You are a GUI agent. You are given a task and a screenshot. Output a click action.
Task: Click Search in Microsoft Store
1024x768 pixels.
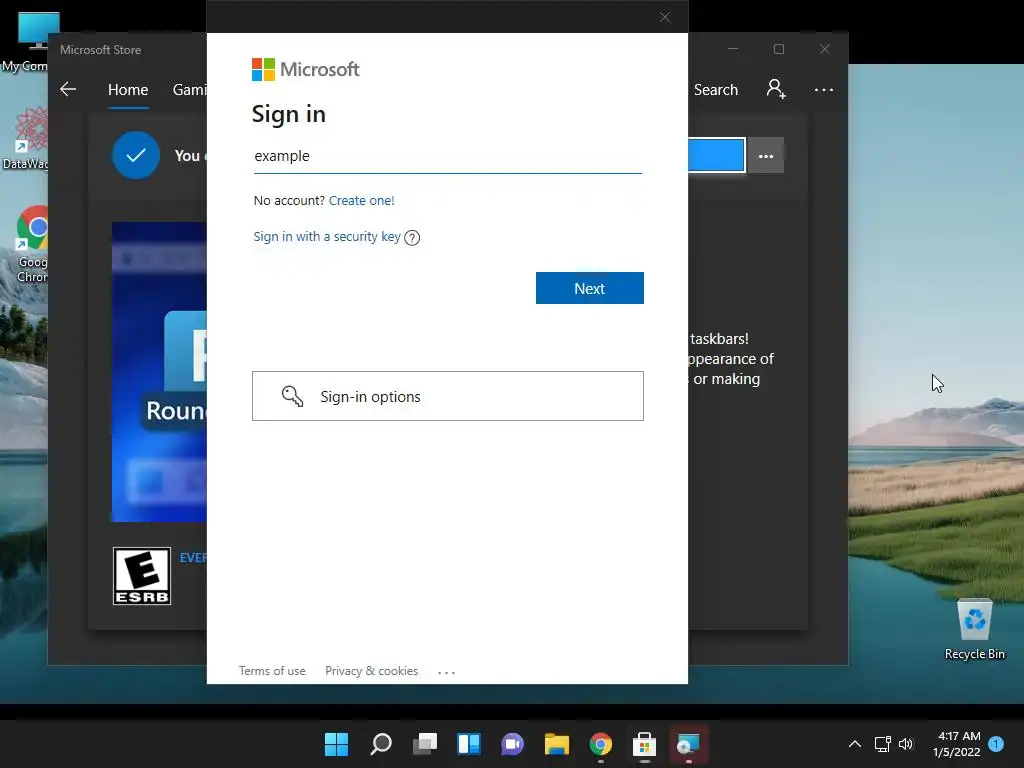(x=716, y=89)
